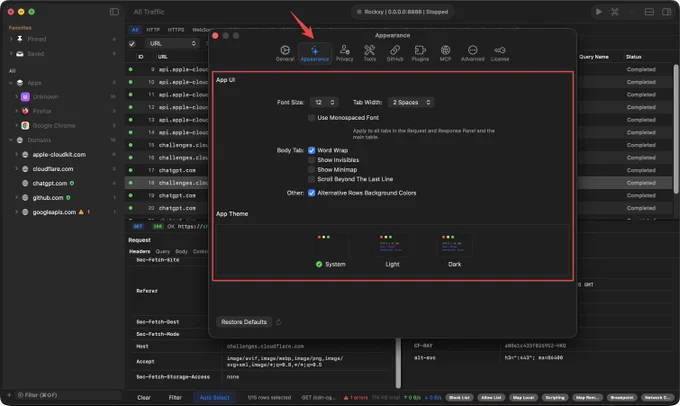Open the Plugins preferences tab

(420, 53)
